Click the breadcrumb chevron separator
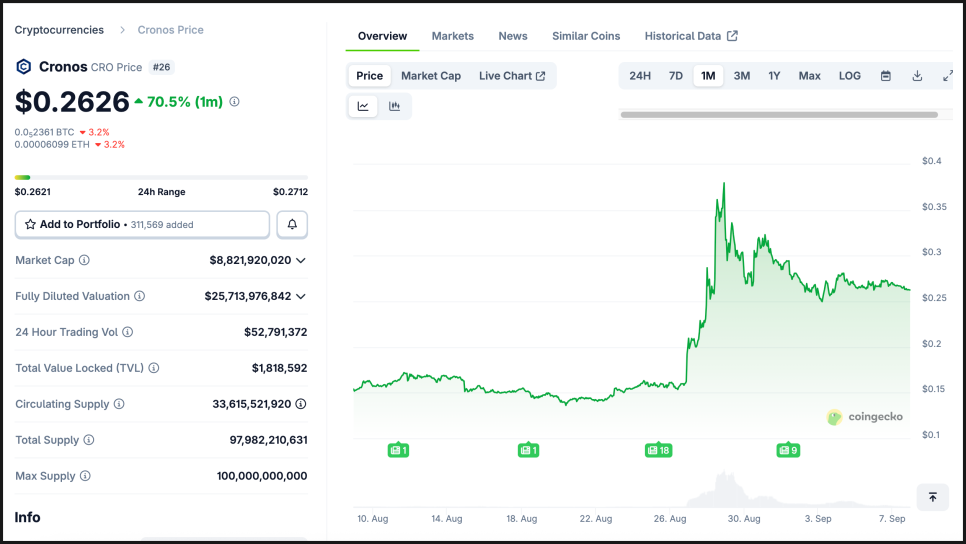The width and height of the screenshot is (966, 544). (122, 30)
